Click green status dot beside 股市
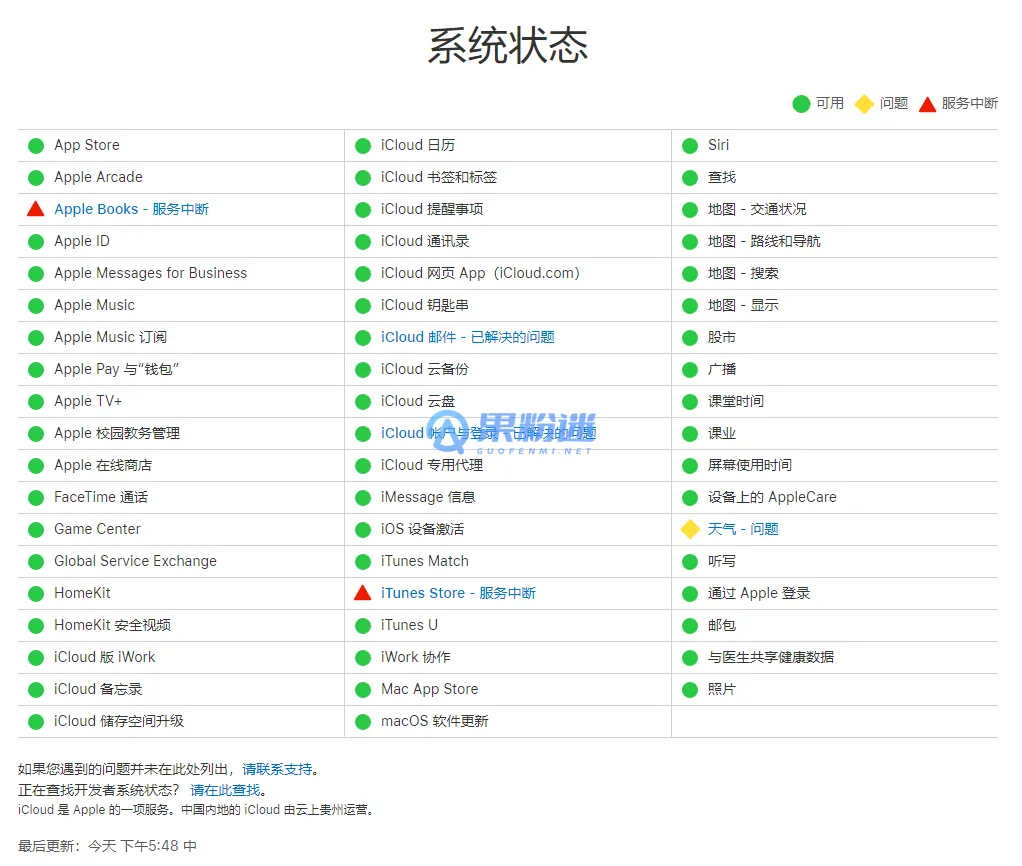This screenshot has height=866, width=1022. 690,338
